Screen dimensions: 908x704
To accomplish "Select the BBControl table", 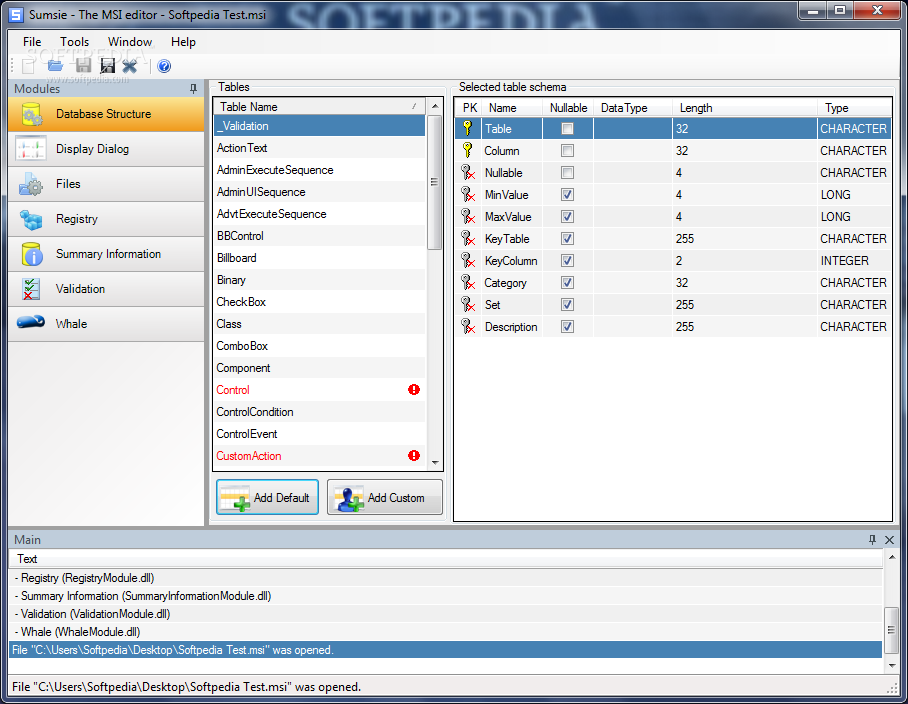I will pyautogui.click(x=320, y=236).
